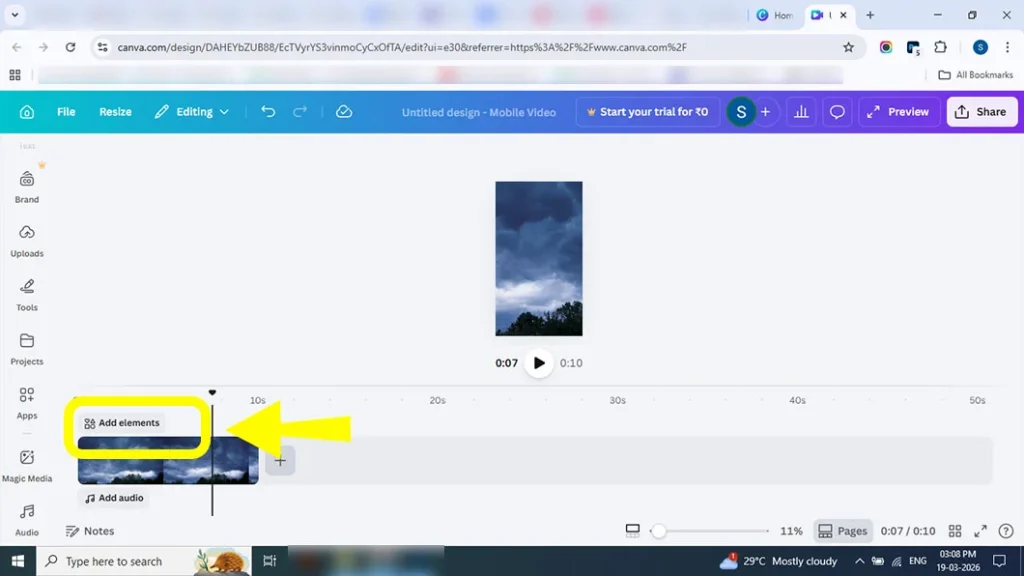Viewport: 1024px width, 576px height.
Task: Open the Apps panel in sidebar
Action: pos(27,402)
